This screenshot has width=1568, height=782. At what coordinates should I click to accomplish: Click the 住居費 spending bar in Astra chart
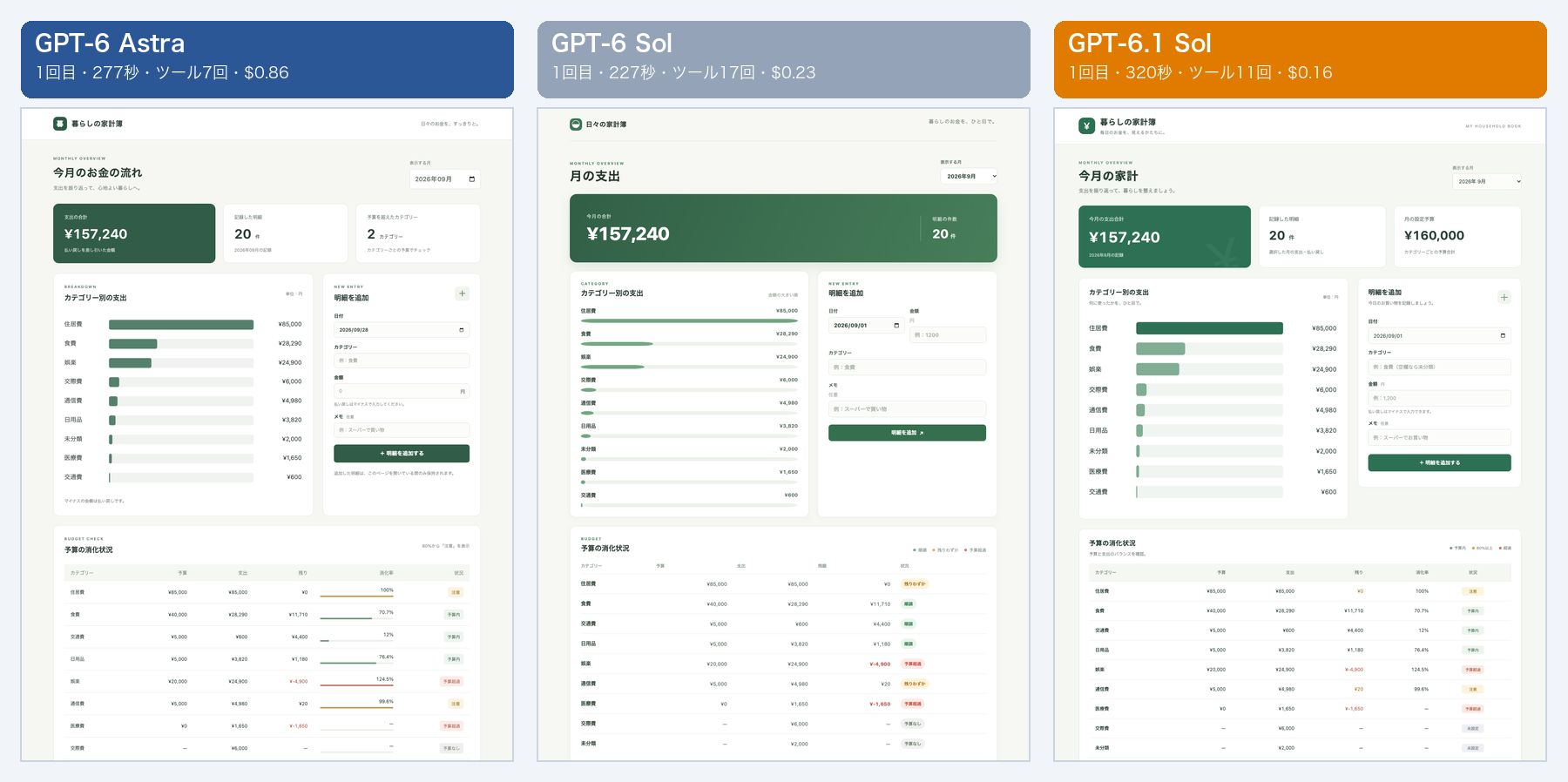click(181, 325)
